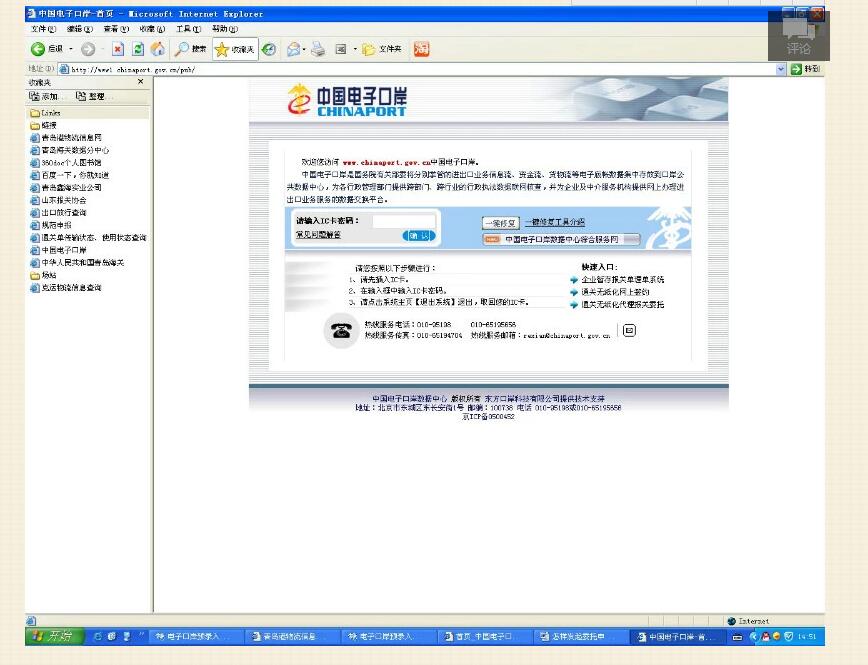The height and width of the screenshot is (665, 868).
Task: Open the 帮助 (Help) menu
Action: click(224, 29)
